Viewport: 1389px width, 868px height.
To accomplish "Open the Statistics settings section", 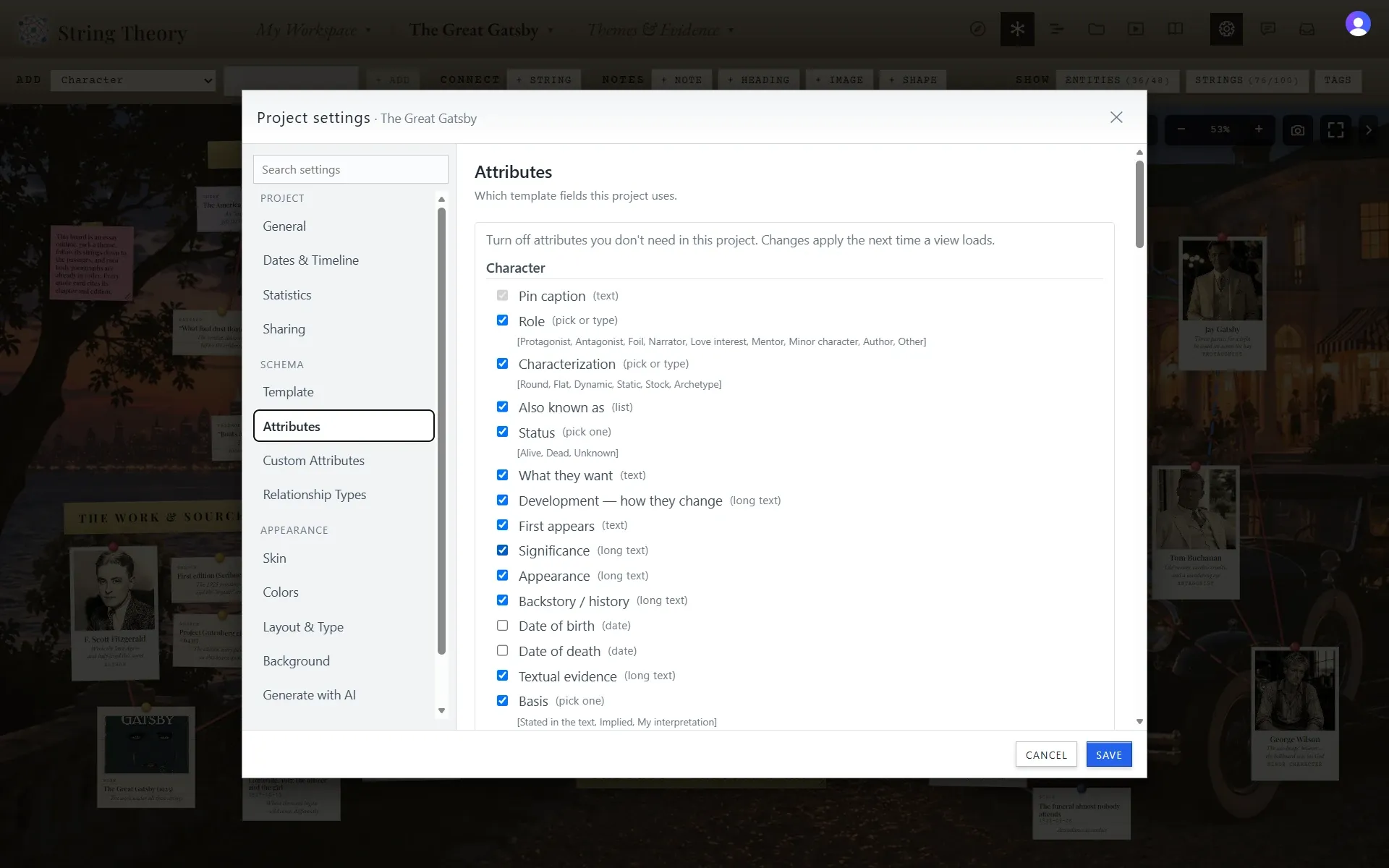I will coord(344,295).
